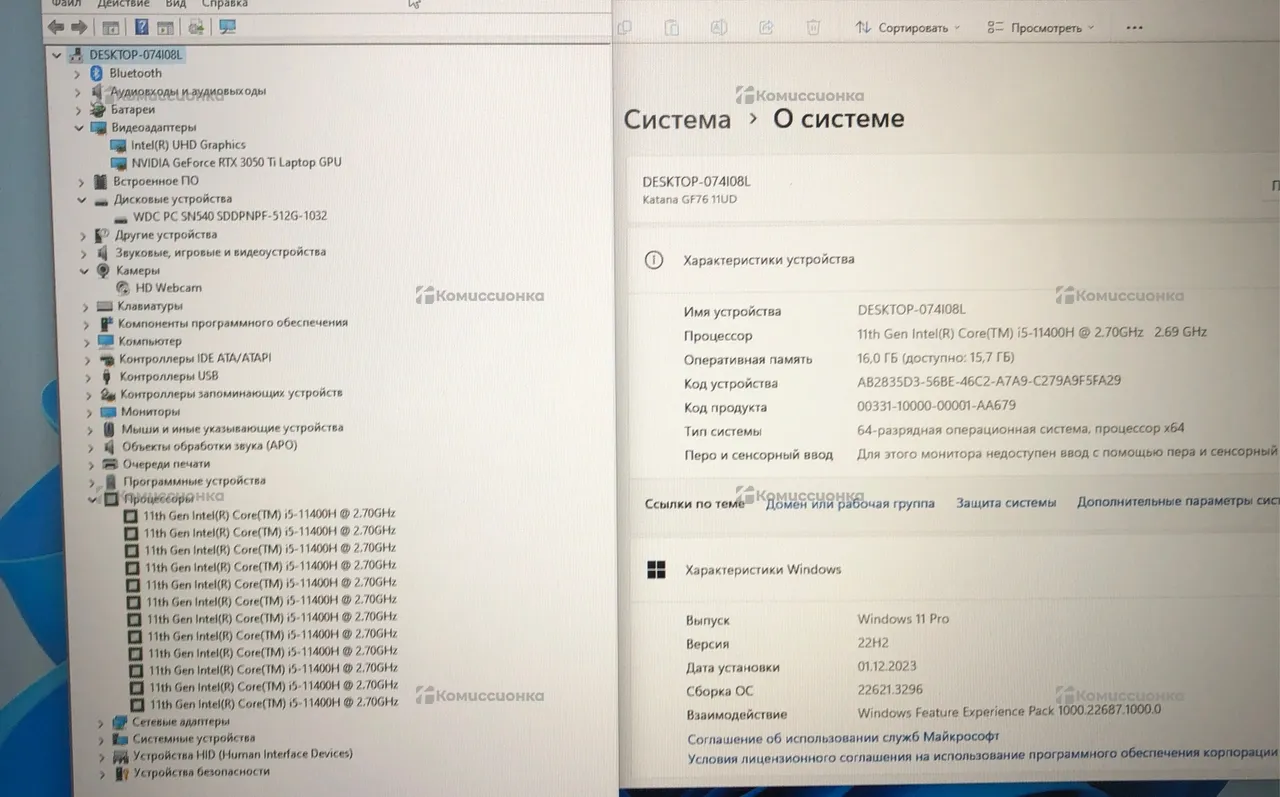Open the Справка menu
Image resolution: width=1280 pixels, height=797 pixels.
pyautogui.click(x=224, y=4)
